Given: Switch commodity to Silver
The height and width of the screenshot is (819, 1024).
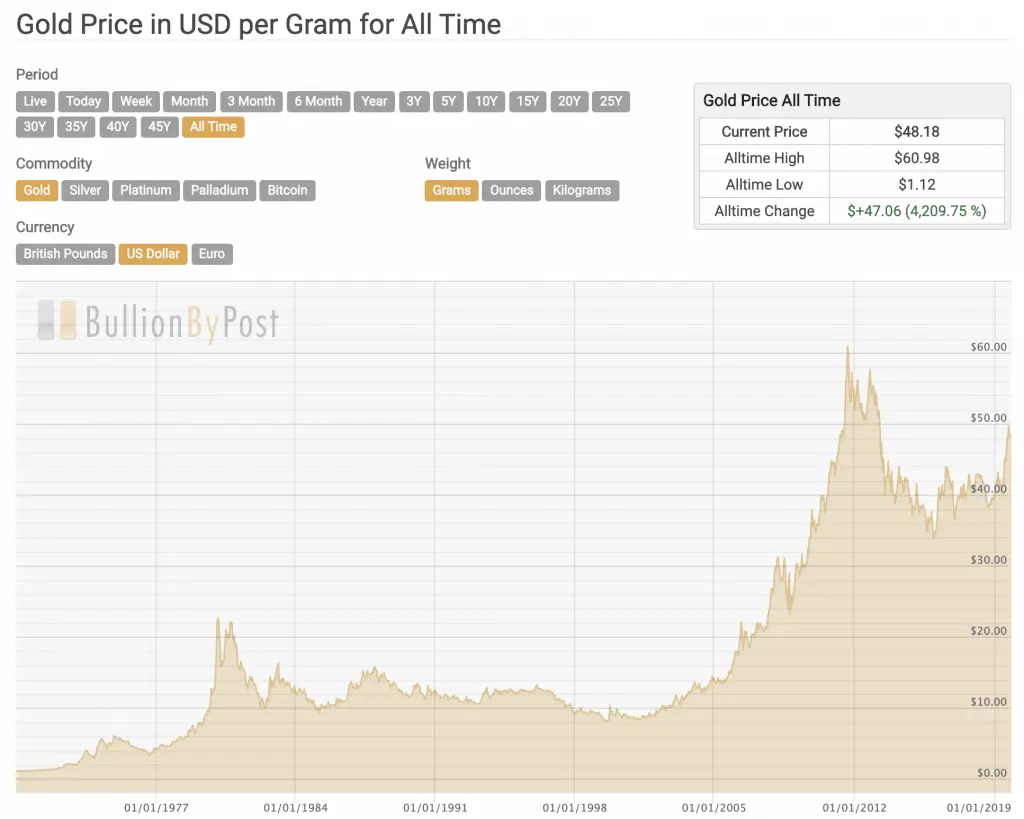Looking at the screenshot, I should tap(85, 190).
